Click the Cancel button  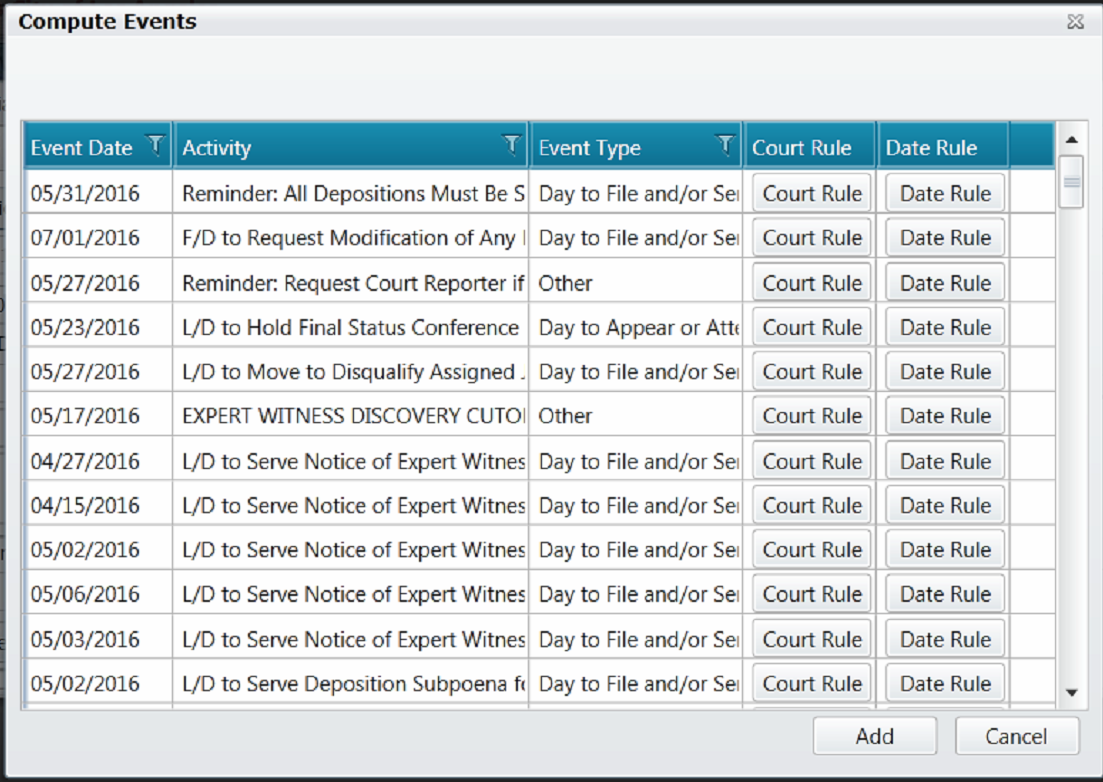(1016, 736)
